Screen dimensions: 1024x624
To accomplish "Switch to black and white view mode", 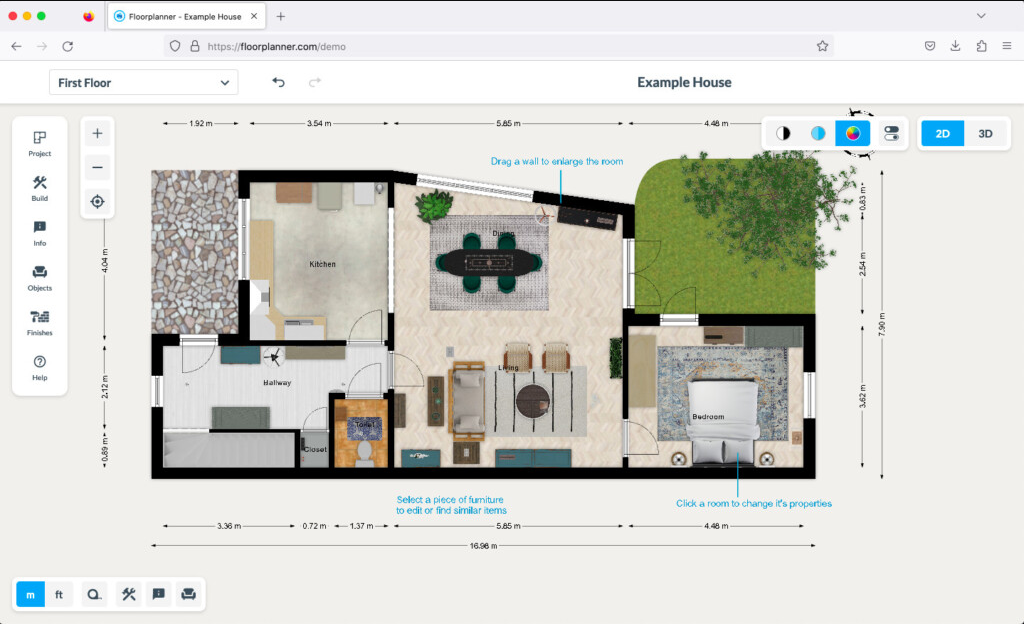I will pyautogui.click(x=783, y=133).
